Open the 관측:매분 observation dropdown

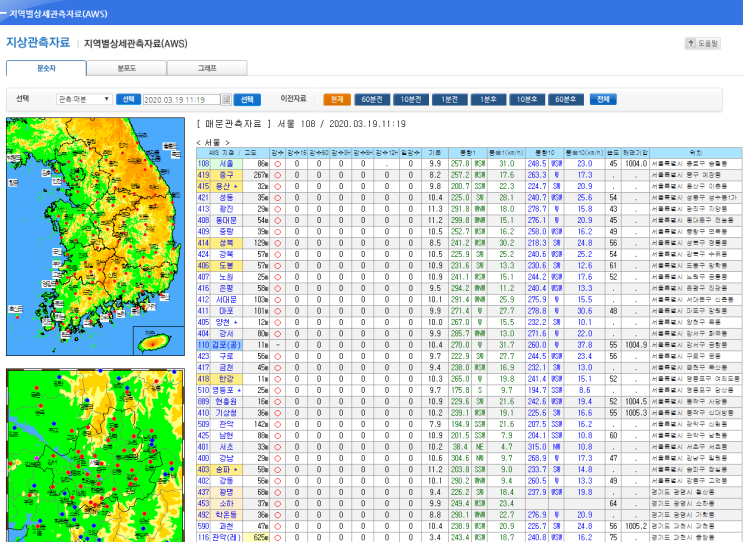(x=84, y=99)
